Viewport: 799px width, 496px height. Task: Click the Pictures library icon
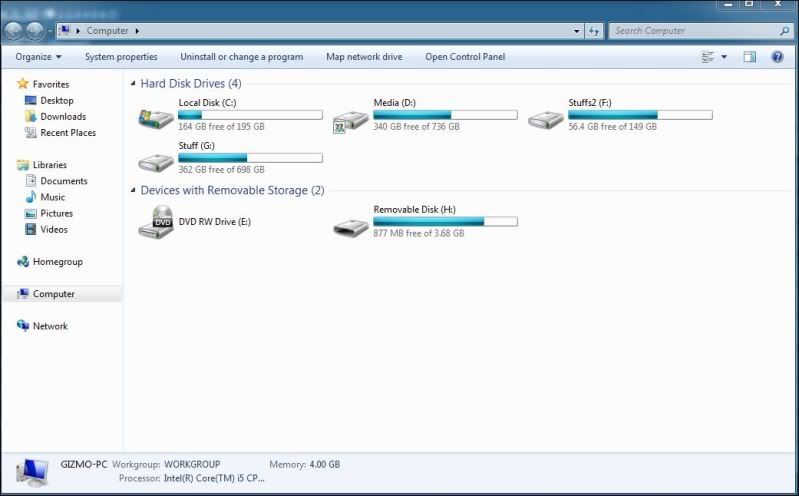click(x=31, y=213)
